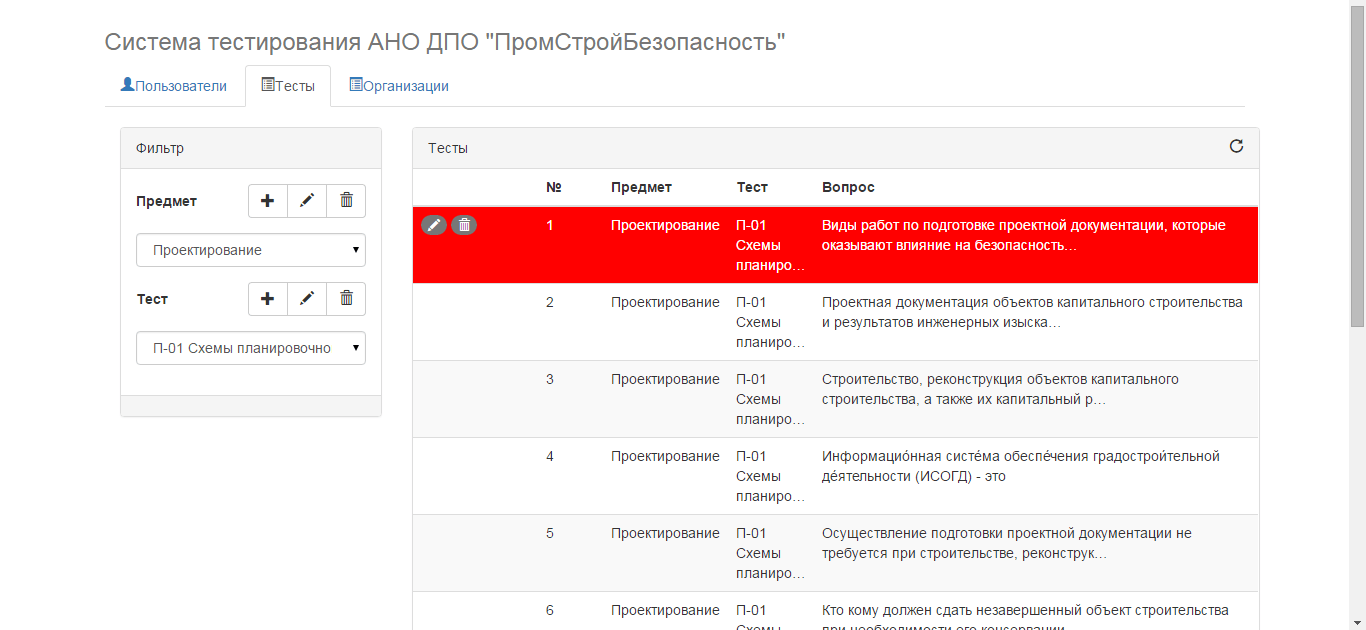This screenshot has height=630, width=1366.
Task: Click row number 5 cell
Action: 549,533
